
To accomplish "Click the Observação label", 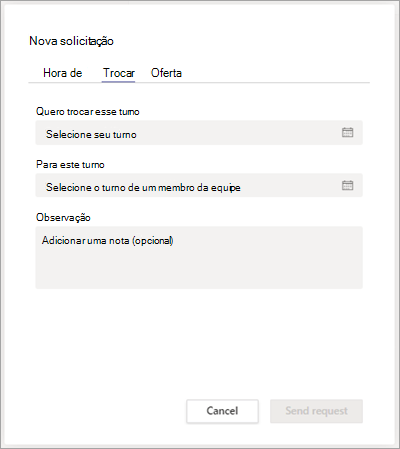I will [x=63, y=217].
